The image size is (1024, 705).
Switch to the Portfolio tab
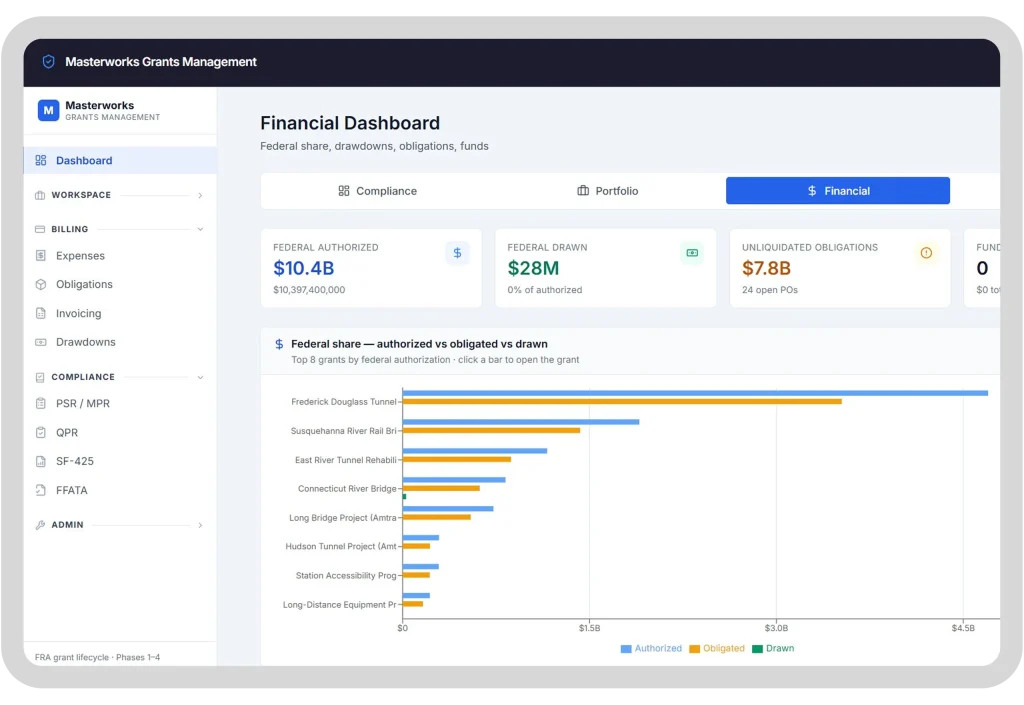pos(607,191)
